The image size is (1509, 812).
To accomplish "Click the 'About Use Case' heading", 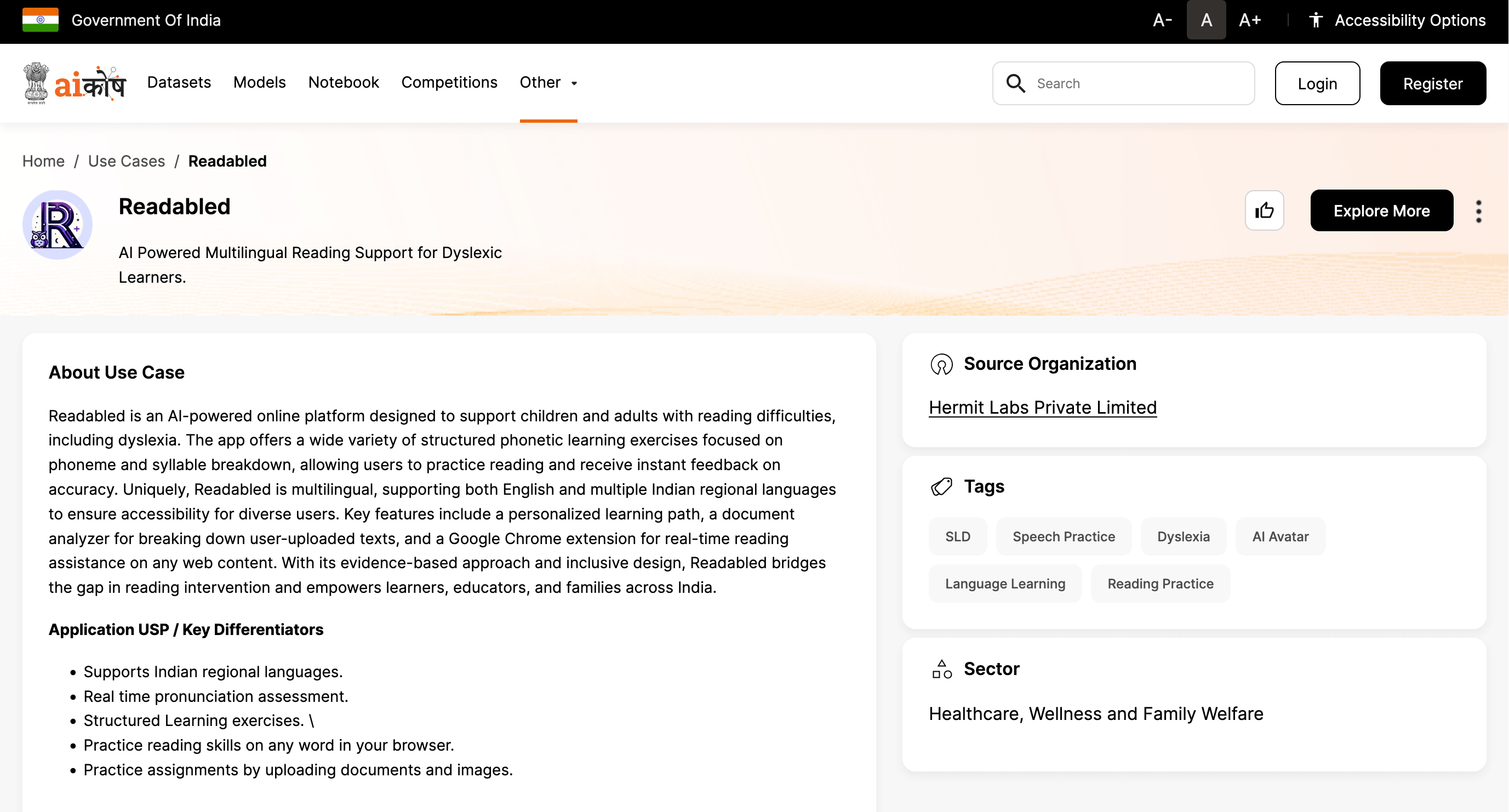I will 117,373.
